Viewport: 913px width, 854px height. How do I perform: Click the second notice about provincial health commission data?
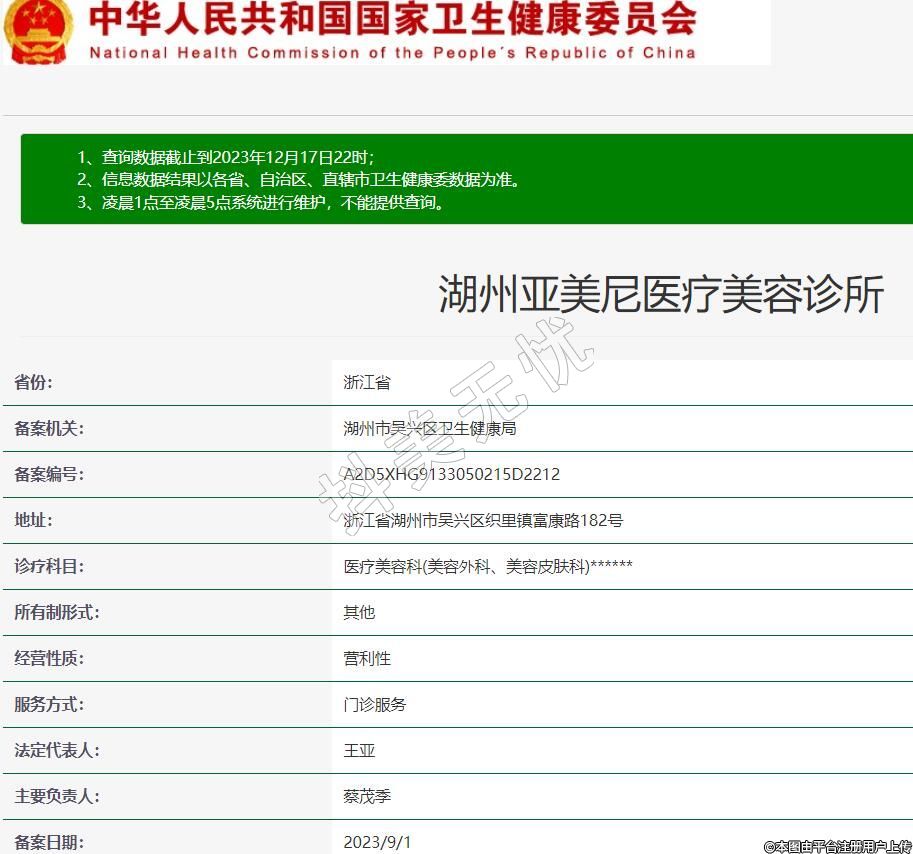(x=299, y=180)
